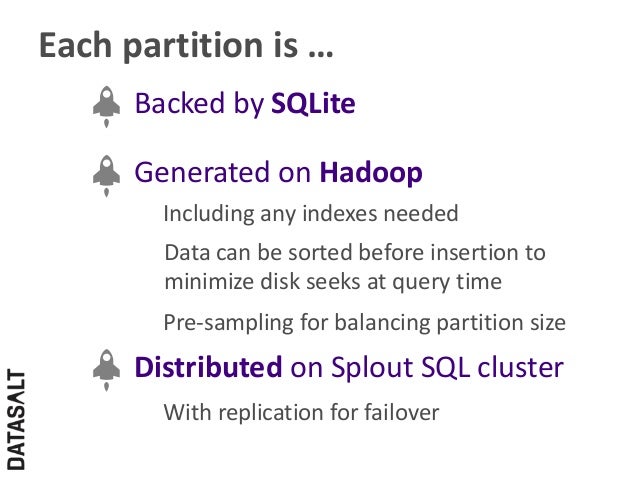
Task: Click 'Data can be sorted before insertion to' line
Action: 355,252
